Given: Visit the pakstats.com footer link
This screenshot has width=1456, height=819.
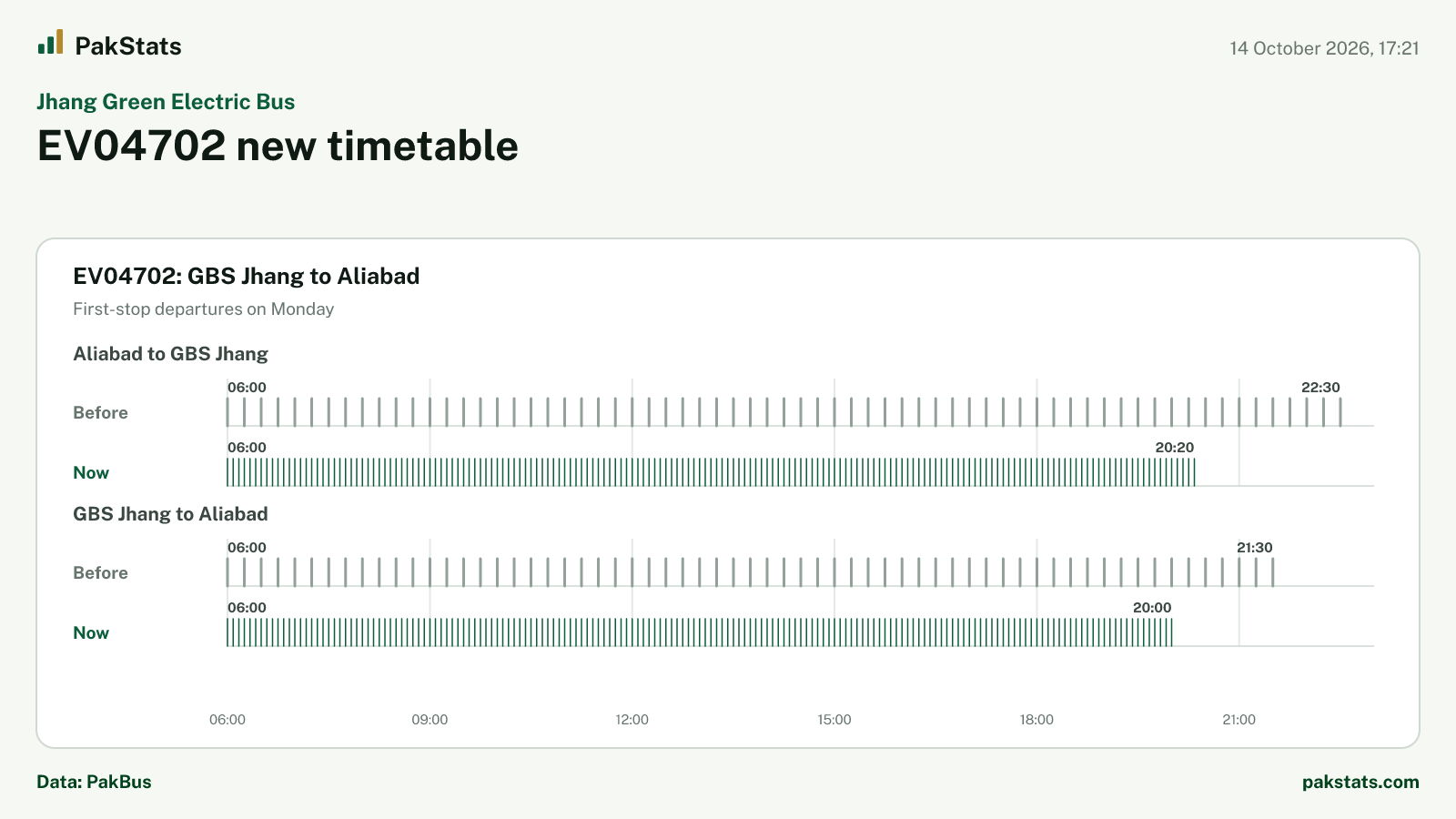Looking at the screenshot, I should coord(1360,782).
